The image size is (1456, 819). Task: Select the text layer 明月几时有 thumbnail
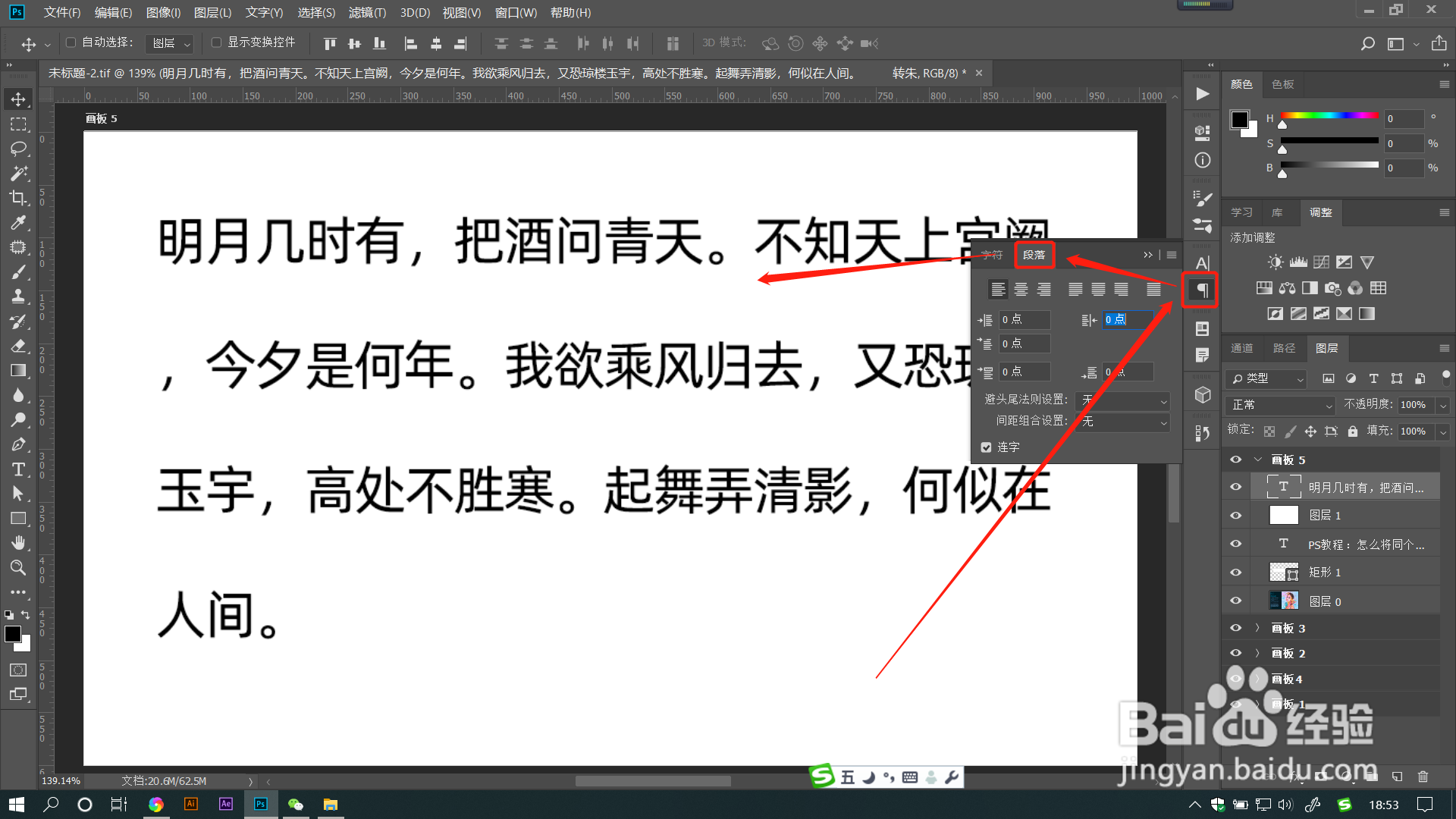[x=1283, y=487]
